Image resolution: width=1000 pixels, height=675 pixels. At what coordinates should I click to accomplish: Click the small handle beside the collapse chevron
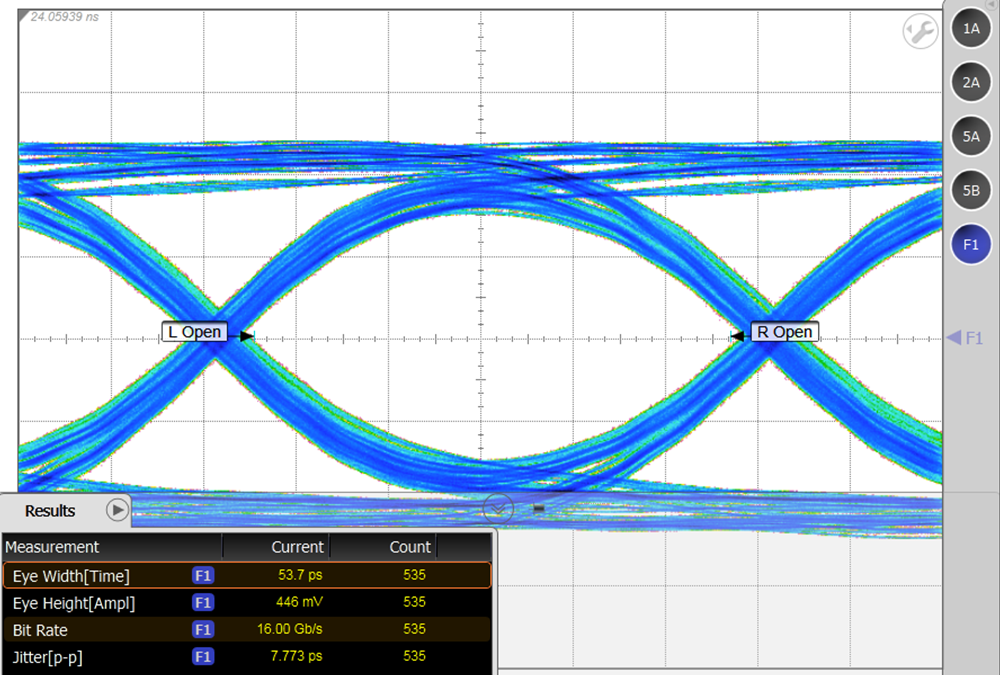point(538,508)
